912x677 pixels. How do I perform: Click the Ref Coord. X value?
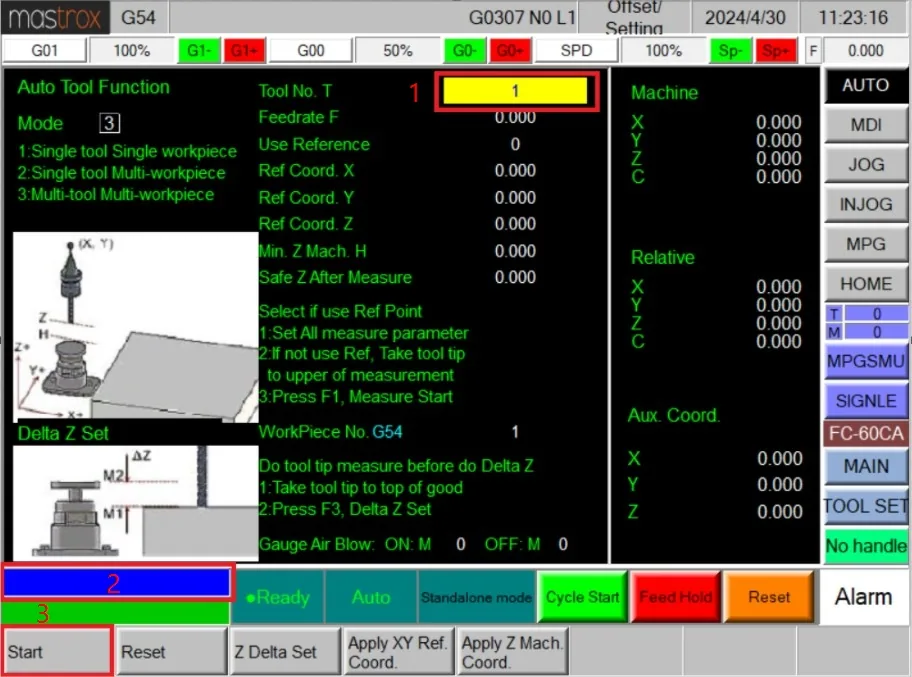tap(515, 170)
